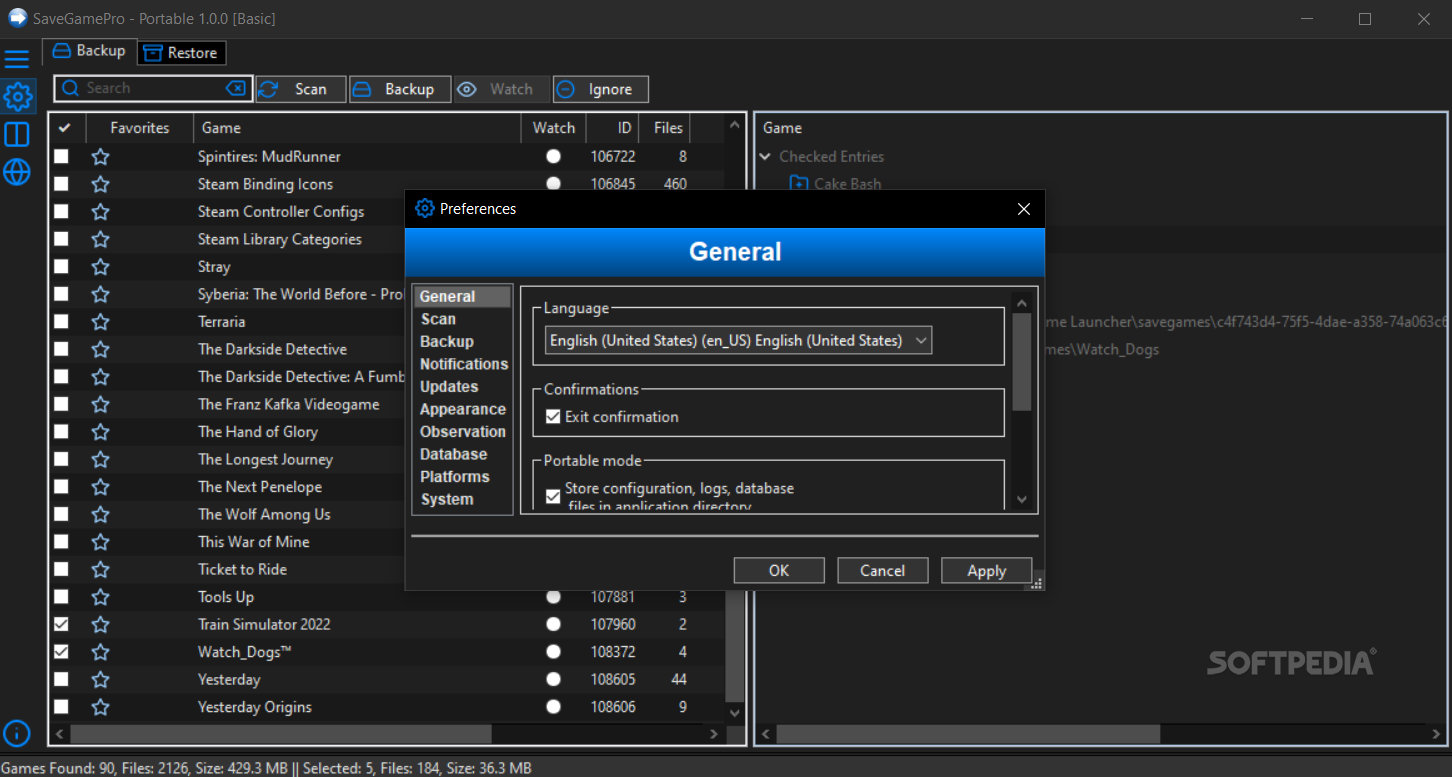Click the Scan toolbar button

click(301, 89)
